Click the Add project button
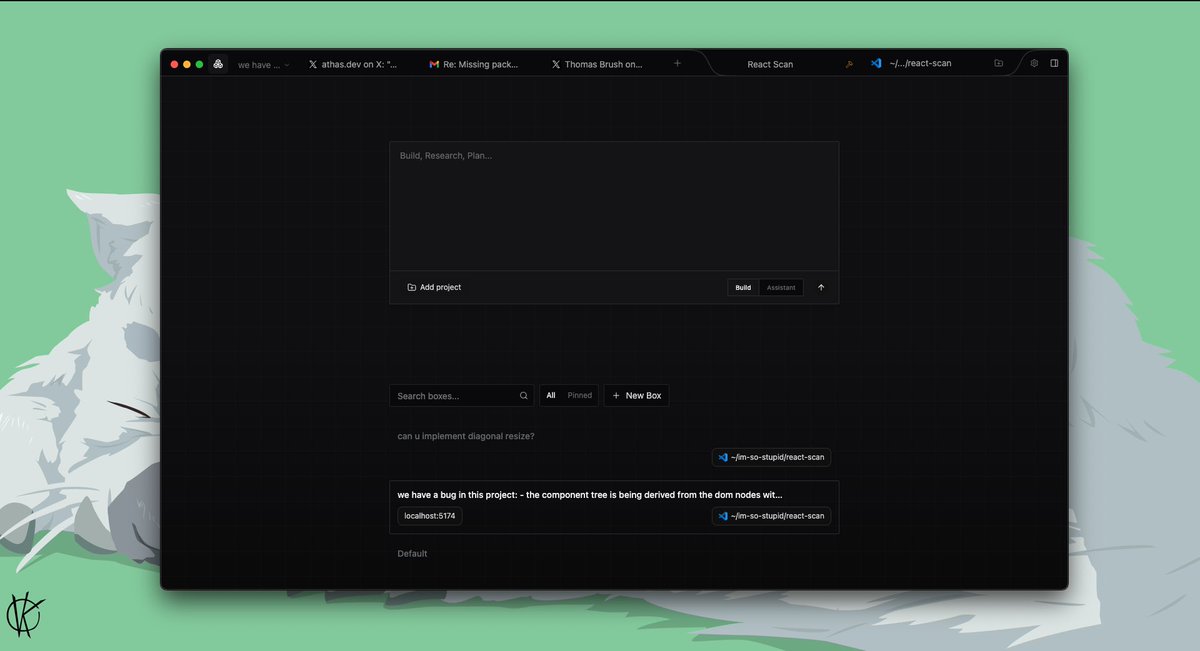The height and width of the screenshot is (651, 1200). click(434, 287)
